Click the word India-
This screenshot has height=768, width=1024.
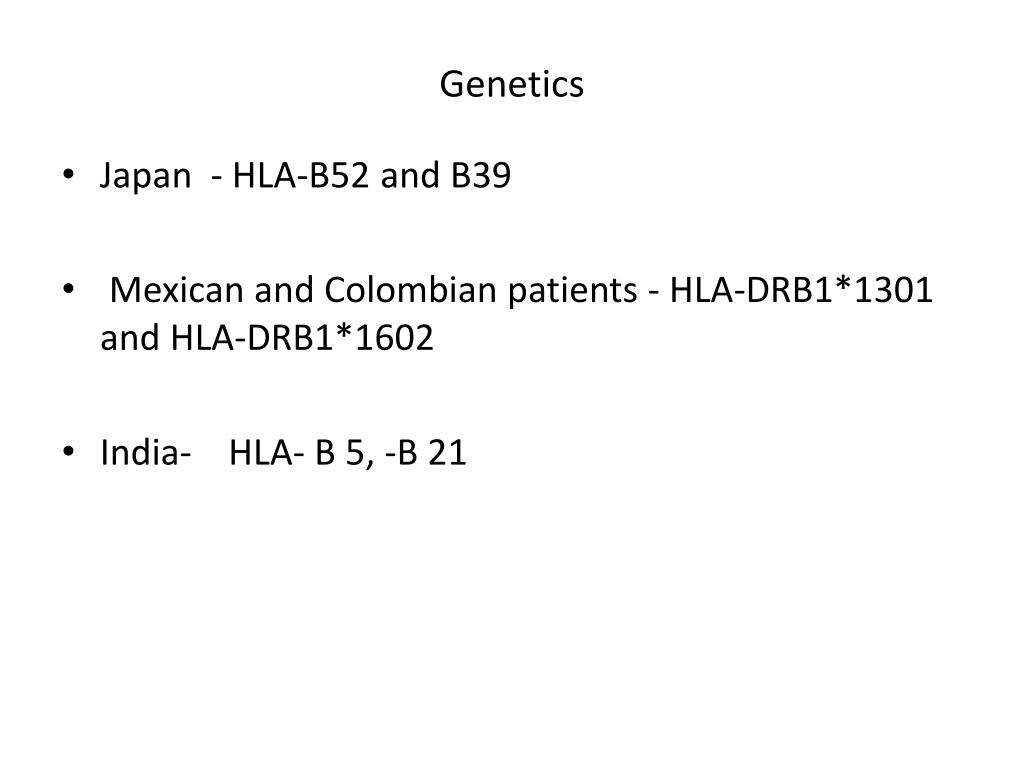(146, 452)
